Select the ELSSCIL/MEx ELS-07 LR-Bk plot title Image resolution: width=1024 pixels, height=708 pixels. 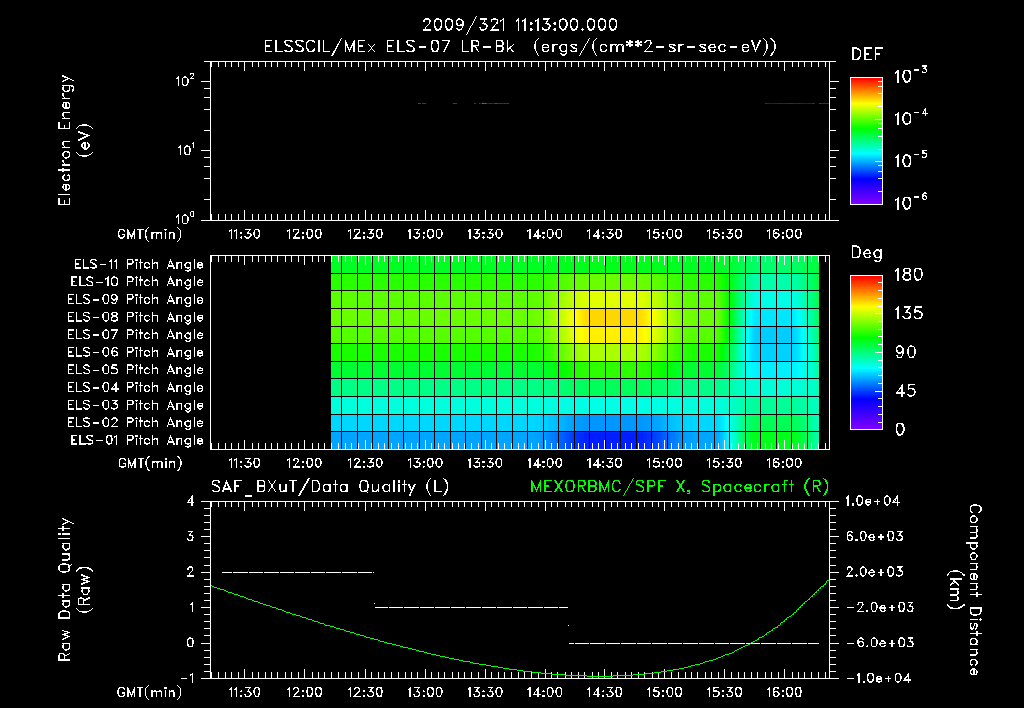(520, 47)
